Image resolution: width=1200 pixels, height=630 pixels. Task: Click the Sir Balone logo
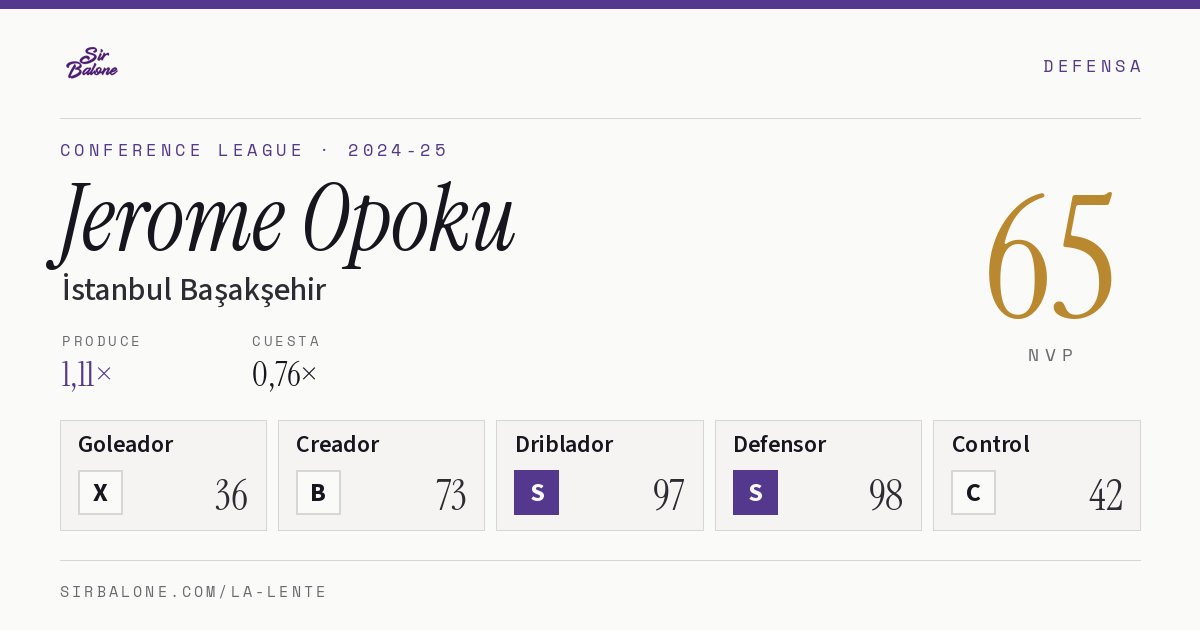[x=92, y=63]
